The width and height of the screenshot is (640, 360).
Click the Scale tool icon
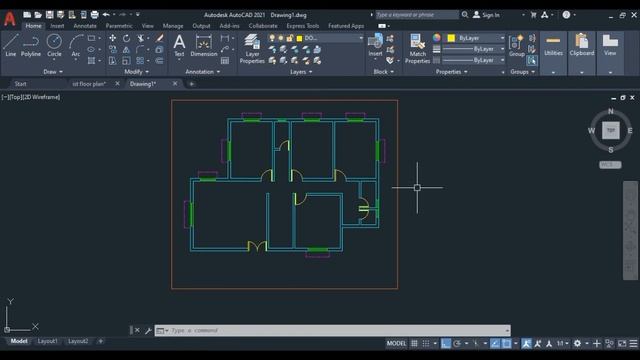click(127, 61)
